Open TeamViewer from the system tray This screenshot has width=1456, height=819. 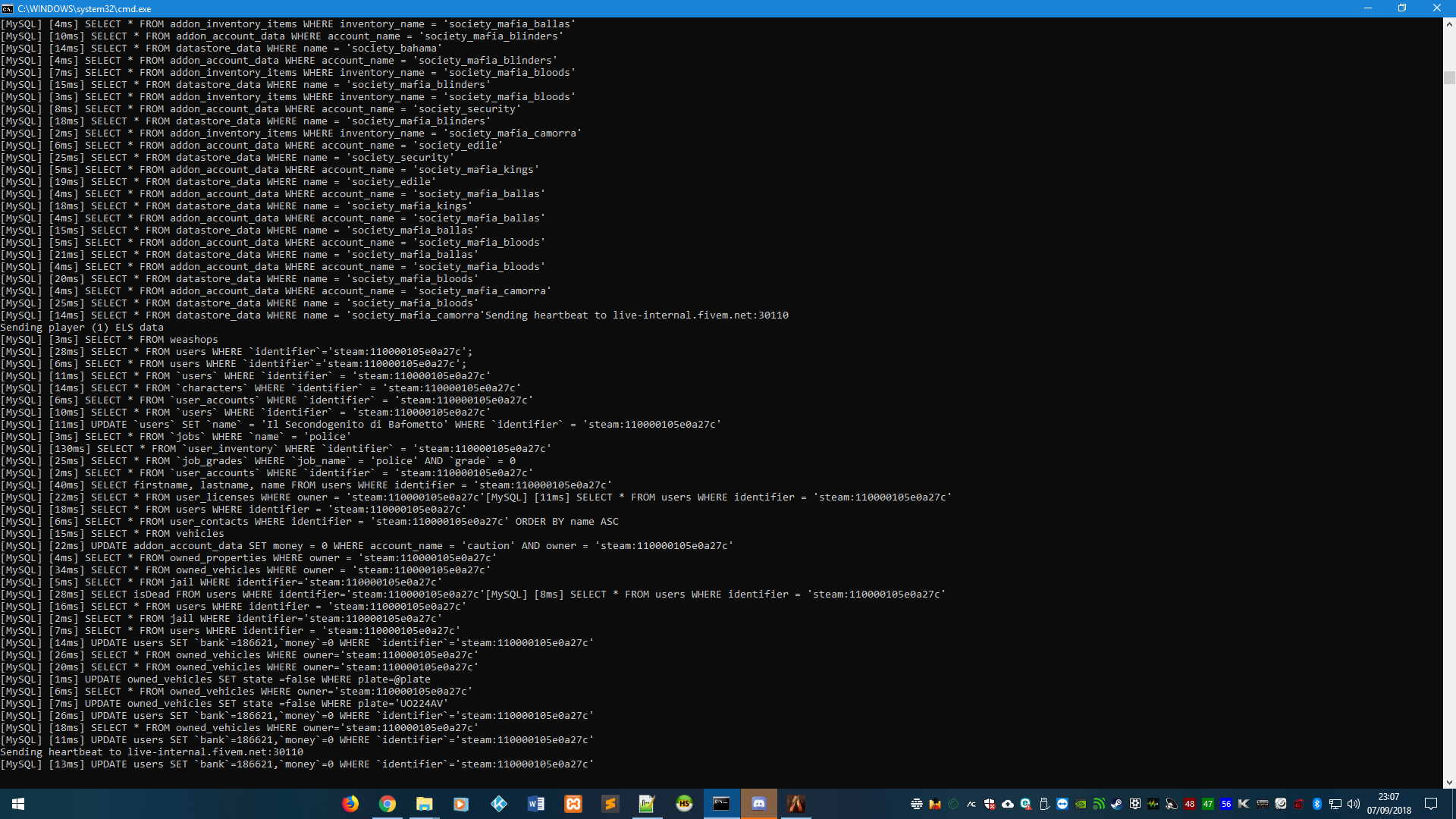[x=1062, y=804]
